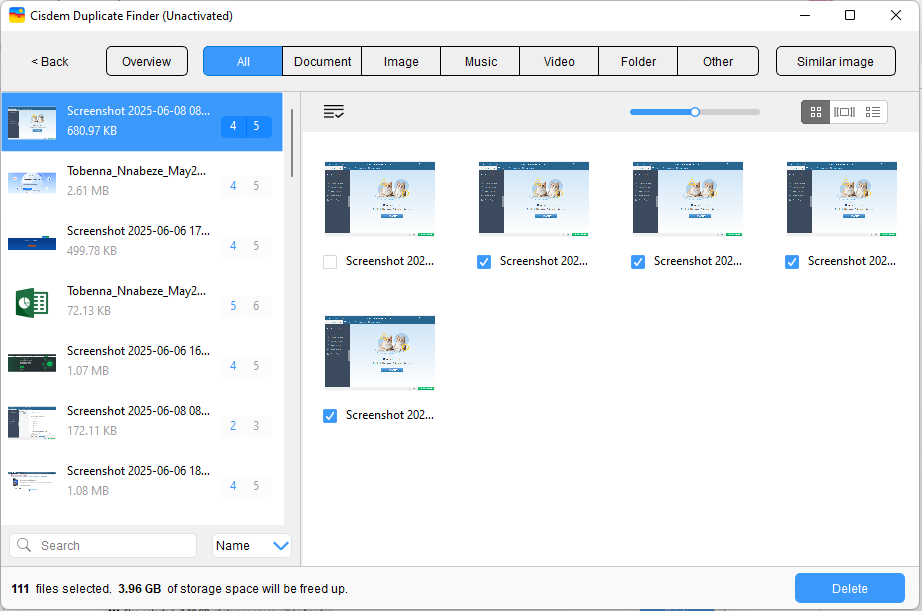Screen dimensions: 922x611
Task: Uncheck the second Screenshot 202... checkbox in top row
Action: pyautogui.click(x=484, y=262)
